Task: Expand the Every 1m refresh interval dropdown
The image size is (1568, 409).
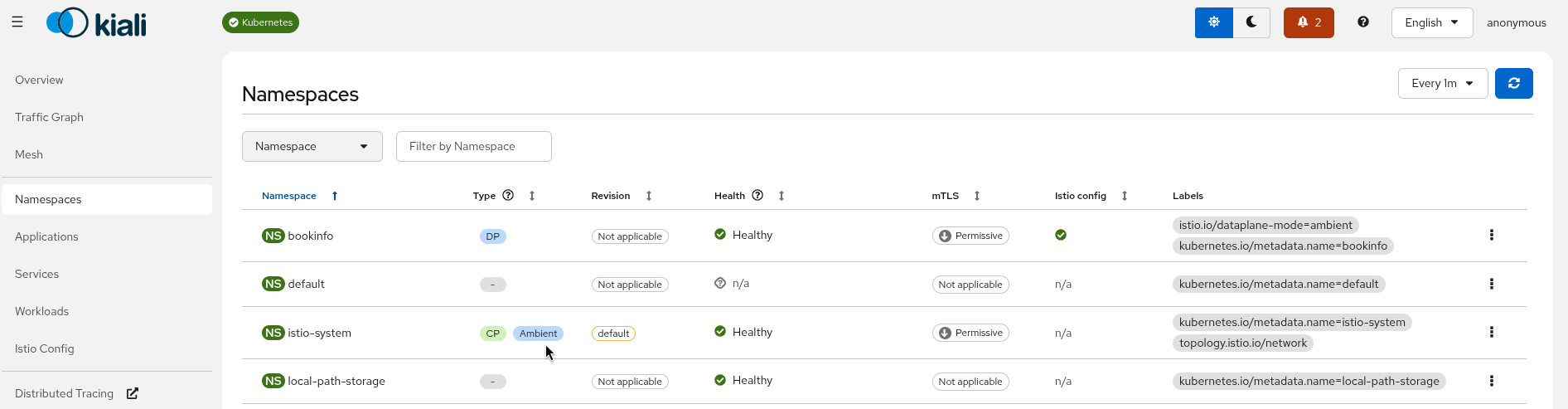Action: (x=1442, y=83)
